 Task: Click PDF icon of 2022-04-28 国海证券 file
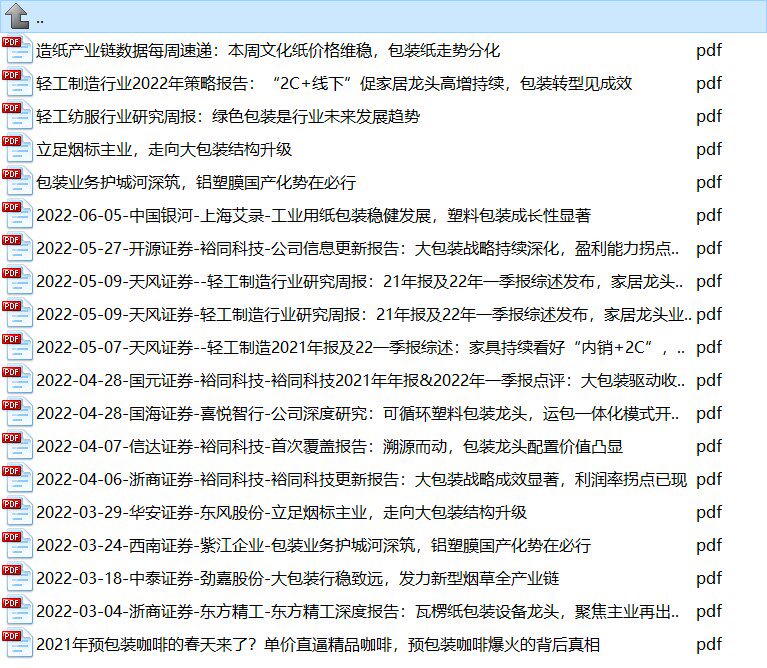click(x=17, y=413)
